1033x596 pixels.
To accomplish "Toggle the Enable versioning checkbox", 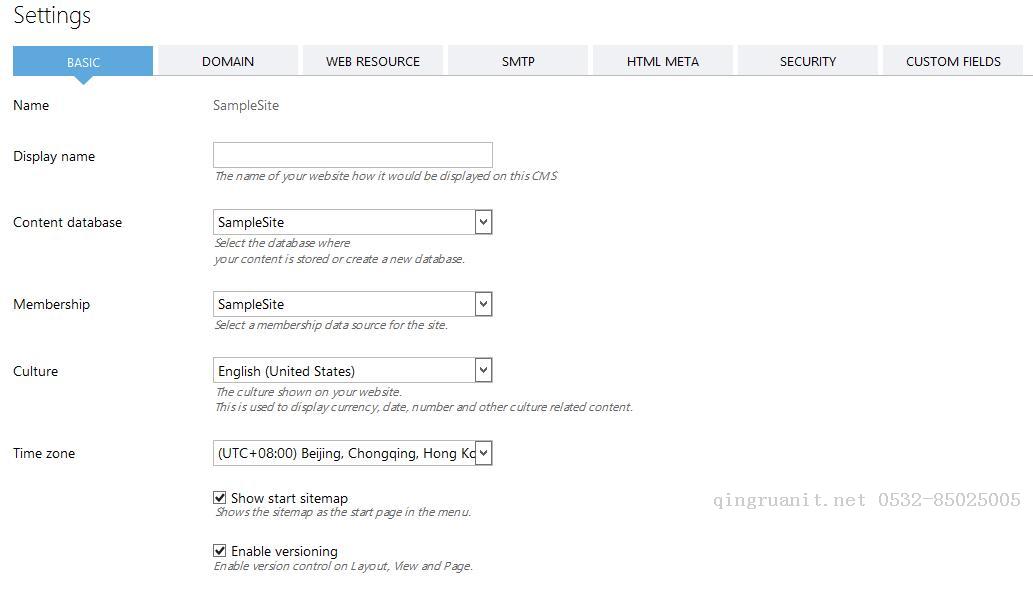I will [219, 551].
